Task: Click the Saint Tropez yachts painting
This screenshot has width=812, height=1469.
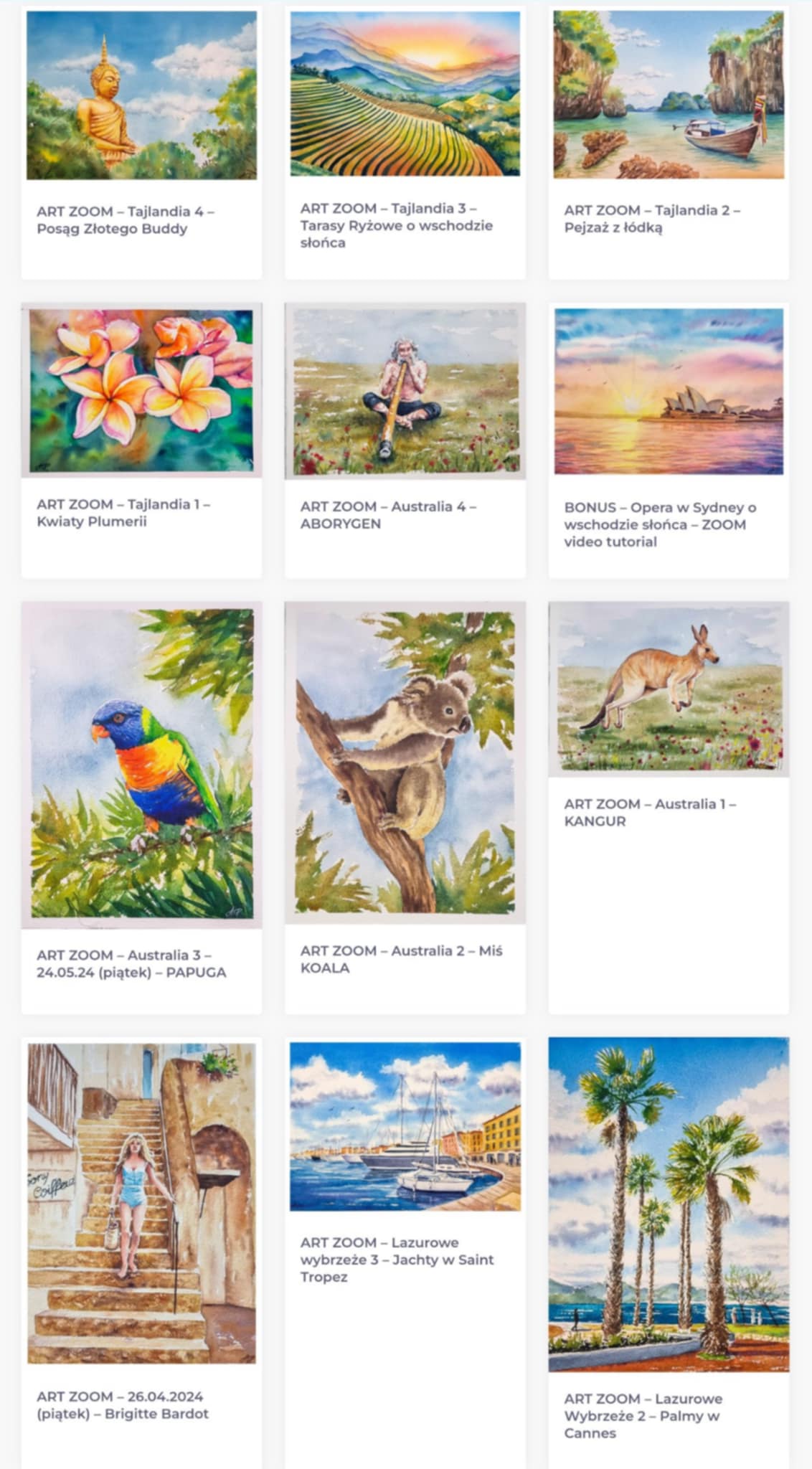Action: 405,1126
